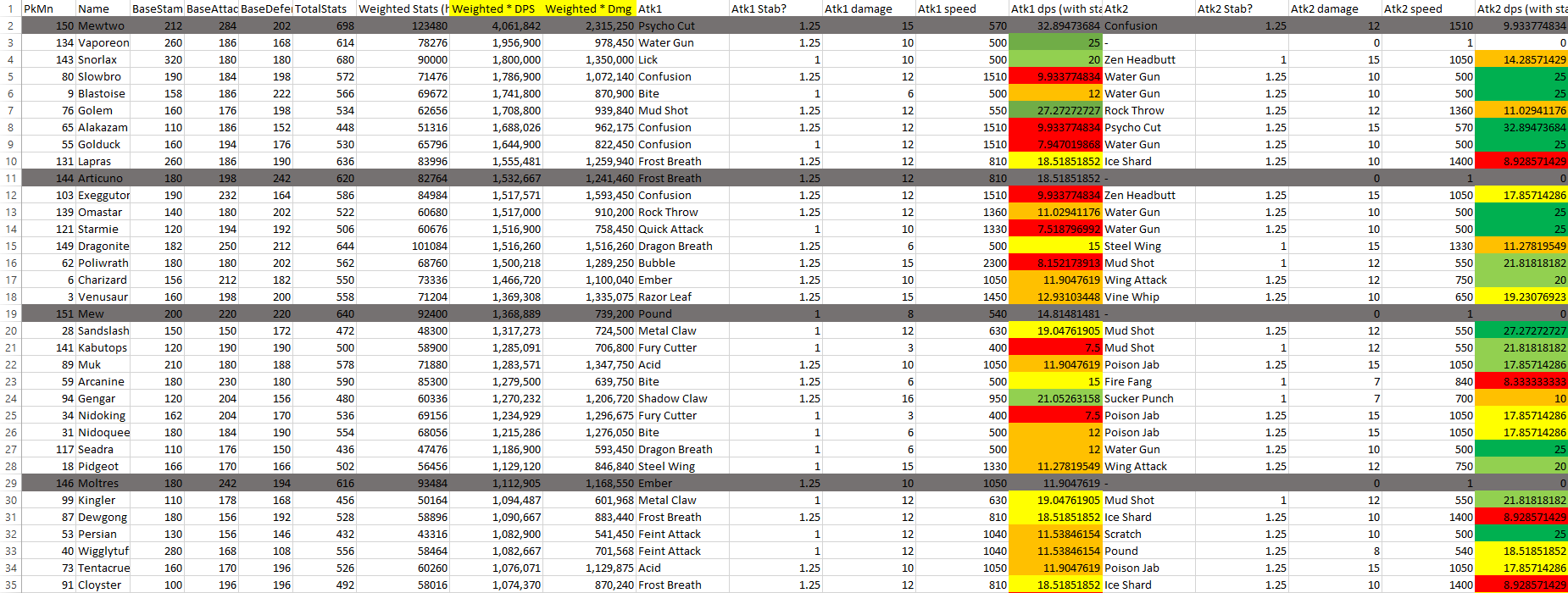Select Vaporeon's "1,956,900" Weighted DPS value

click(x=496, y=42)
